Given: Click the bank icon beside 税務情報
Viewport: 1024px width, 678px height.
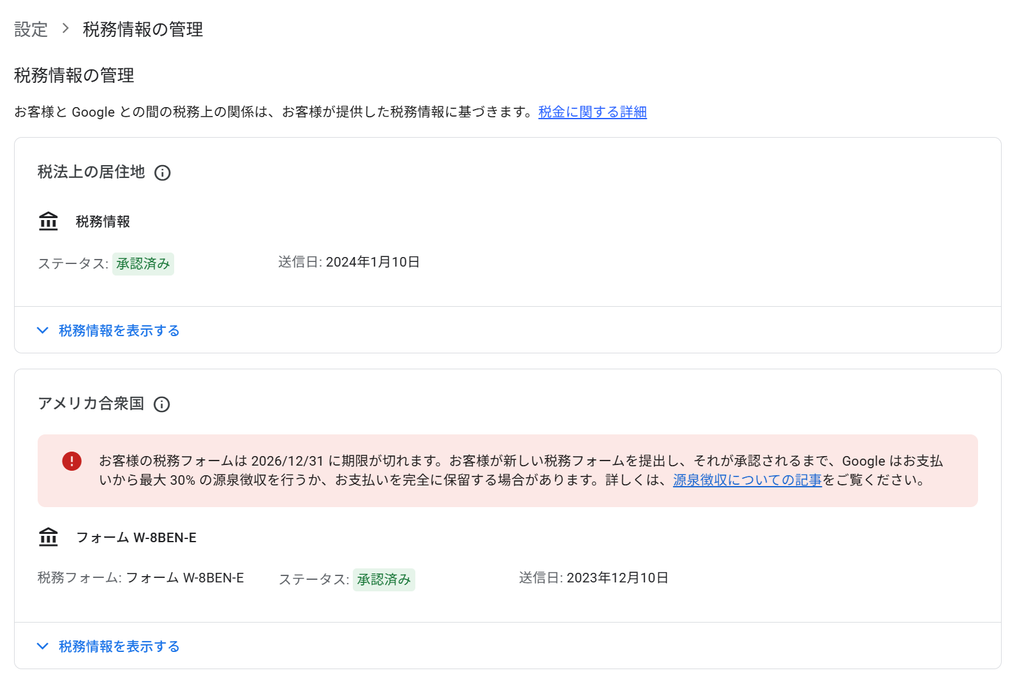Looking at the screenshot, I should tap(48, 221).
